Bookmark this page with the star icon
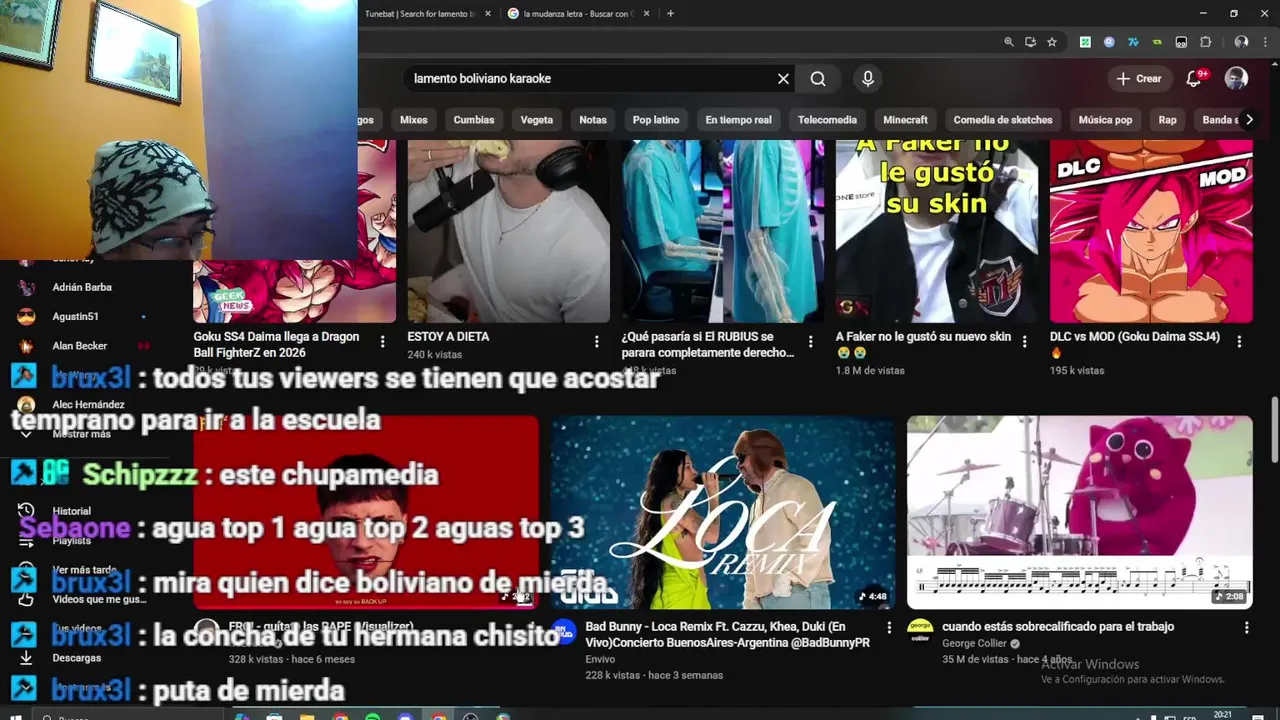This screenshot has width=1280, height=720. 1052,42
